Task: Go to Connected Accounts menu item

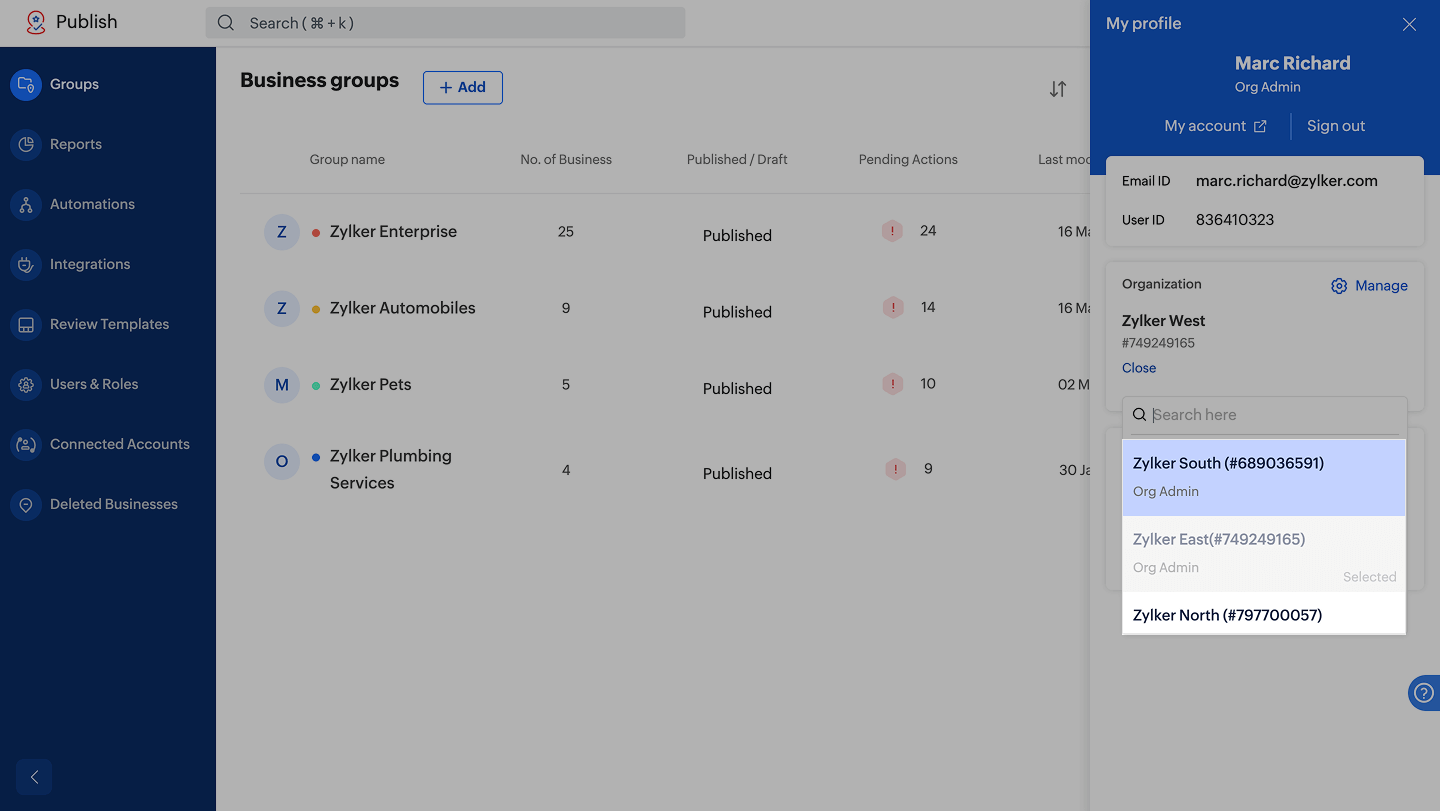Action: (119, 444)
